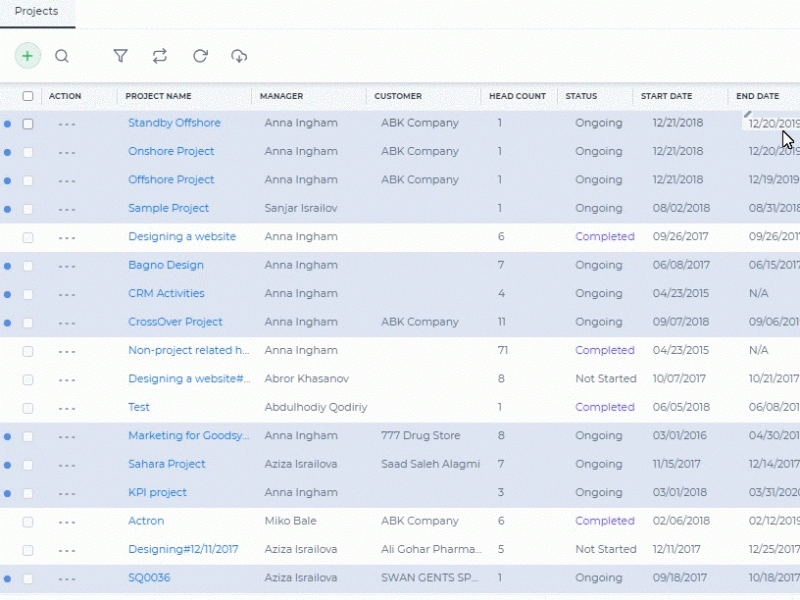Image resolution: width=800 pixels, height=600 pixels.
Task: Check the Bagno Design row checkbox
Action: pyautogui.click(x=28, y=266)
